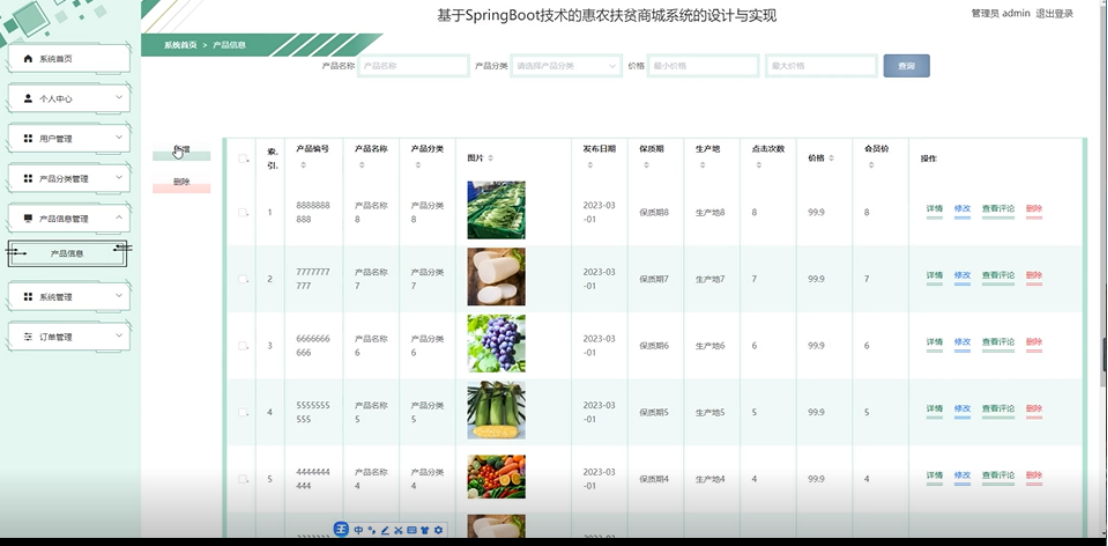Click the scissors screenshot icon in IME bar
The height and width of the screenshot is (546, 1108).
[399, 530]
